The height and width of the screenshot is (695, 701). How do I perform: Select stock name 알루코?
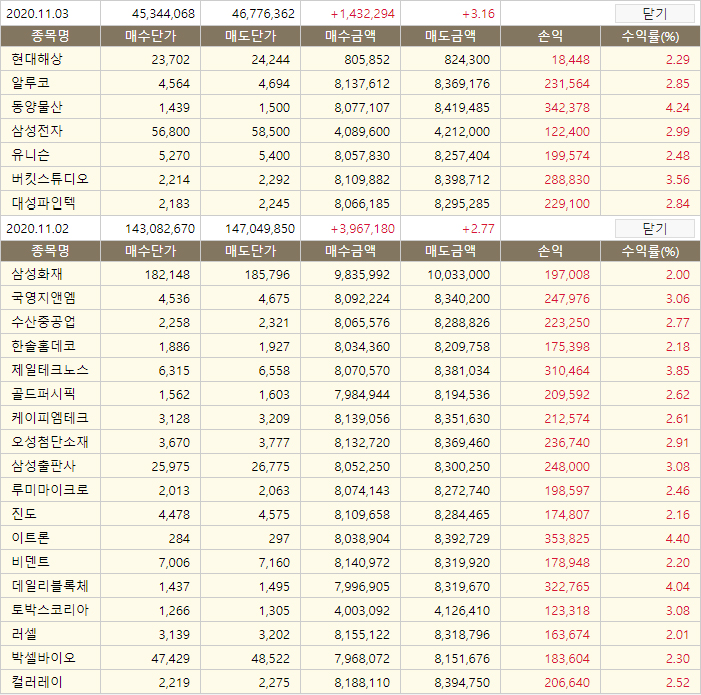30,83
